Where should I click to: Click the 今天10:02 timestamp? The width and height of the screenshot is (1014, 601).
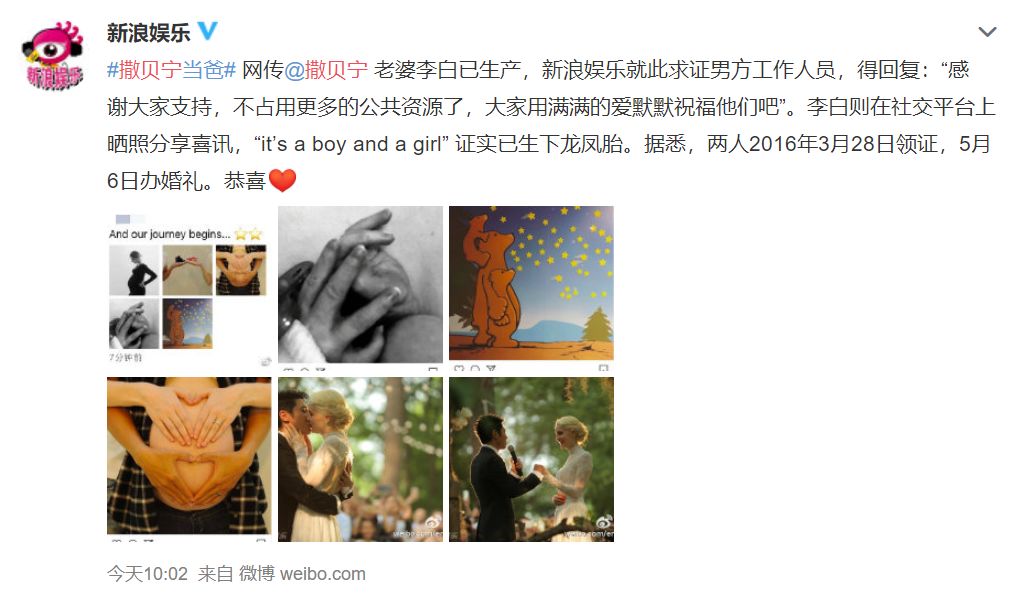147,574
